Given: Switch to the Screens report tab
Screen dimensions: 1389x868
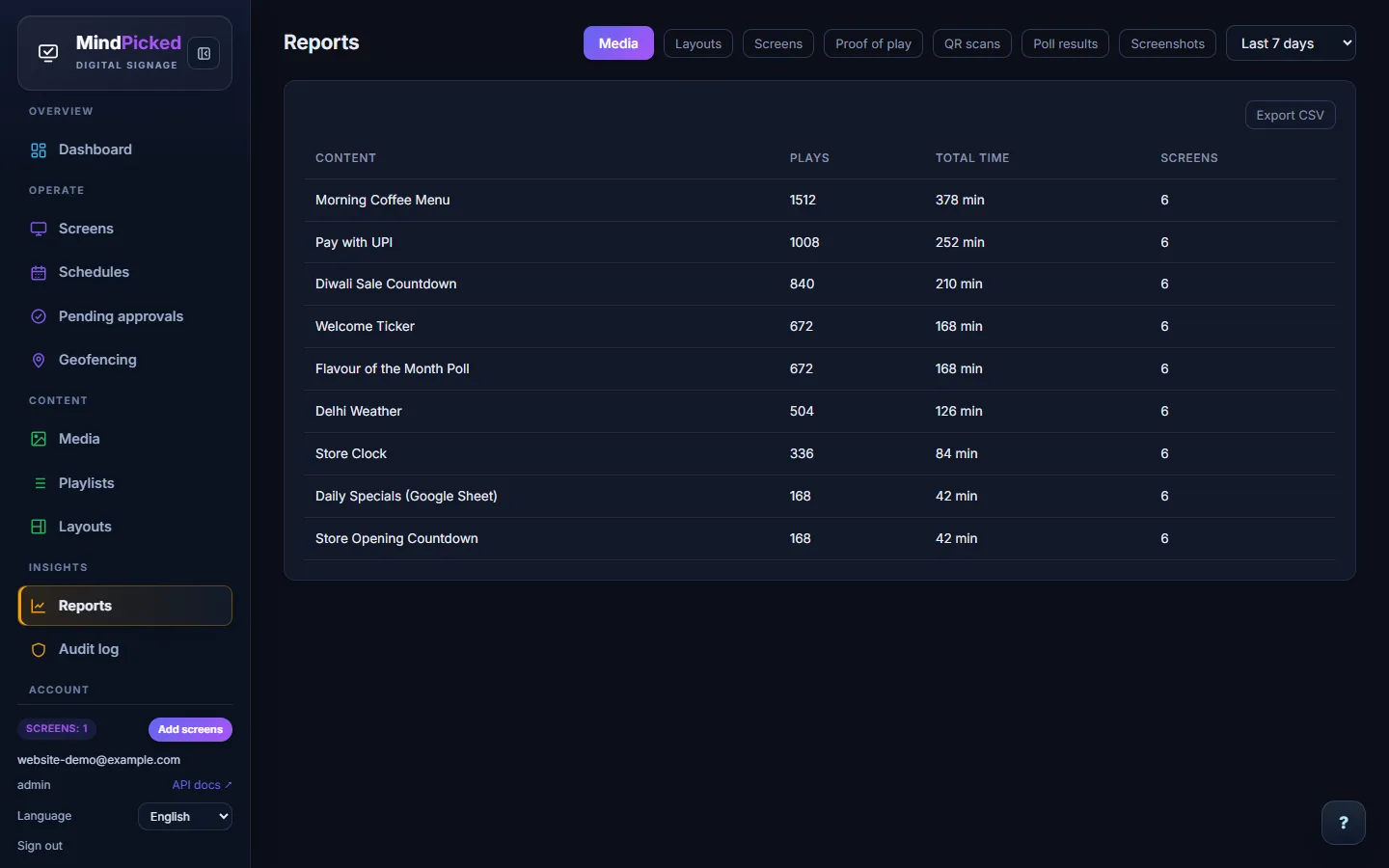Looking at the screenshot, I should coord(778,43).
